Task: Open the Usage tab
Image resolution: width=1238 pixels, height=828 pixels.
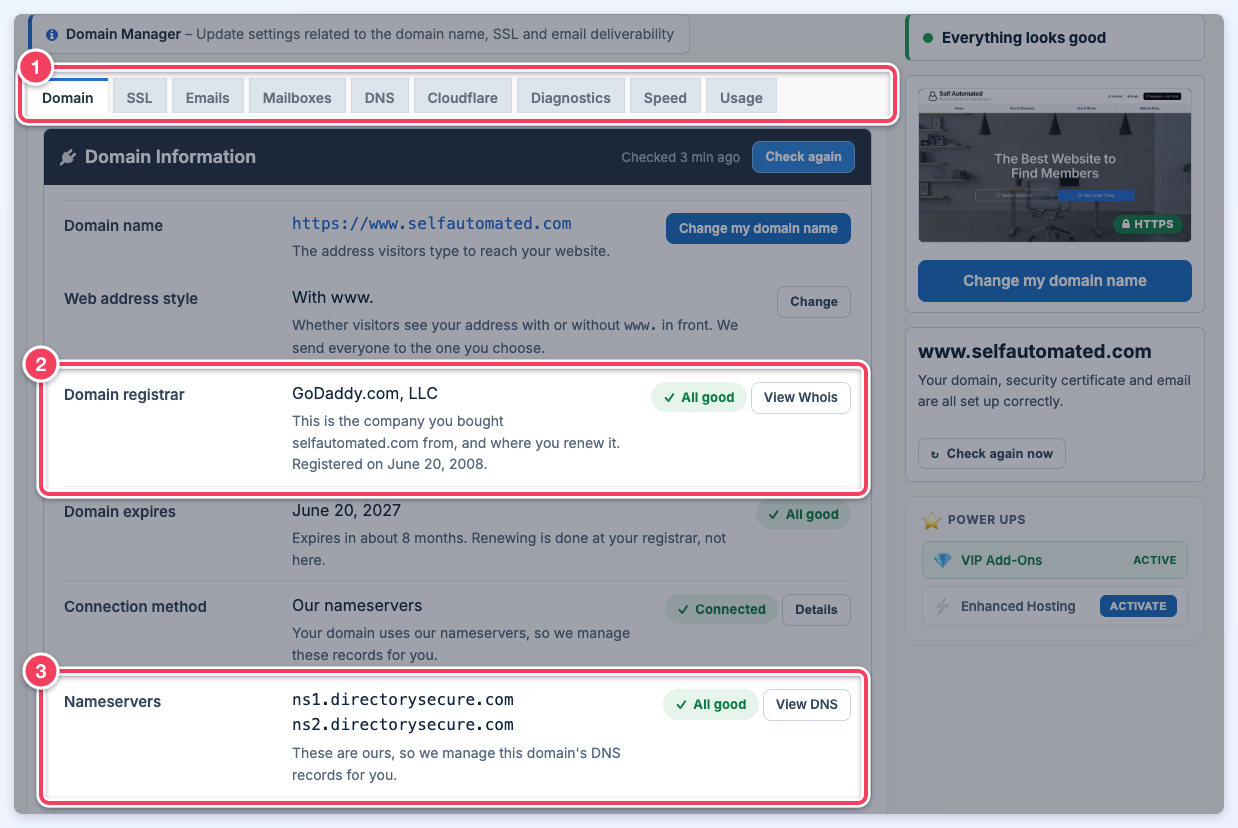Action: point(741,97)
